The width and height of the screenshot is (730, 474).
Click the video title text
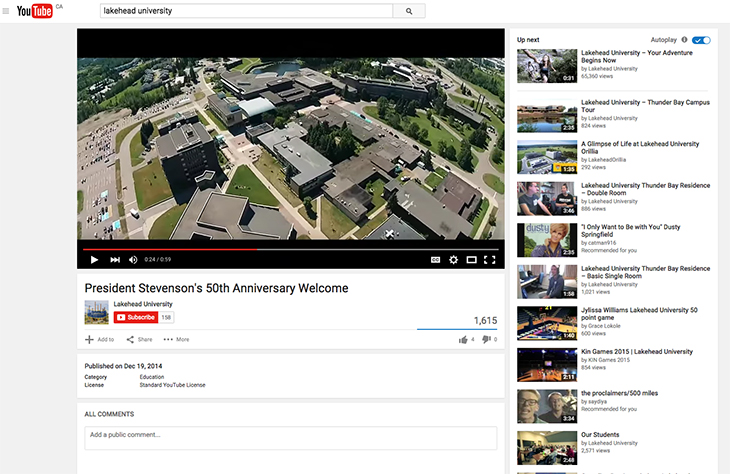216,288
